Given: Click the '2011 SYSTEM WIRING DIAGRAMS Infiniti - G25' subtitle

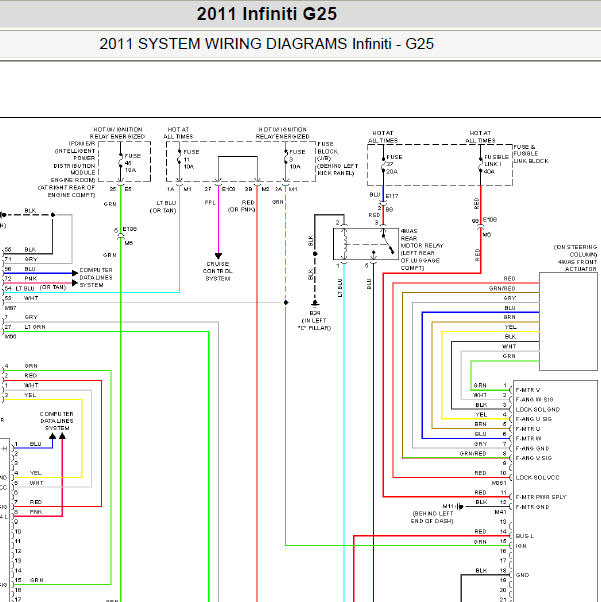Looking at the screenshot, I should (267, 44).
